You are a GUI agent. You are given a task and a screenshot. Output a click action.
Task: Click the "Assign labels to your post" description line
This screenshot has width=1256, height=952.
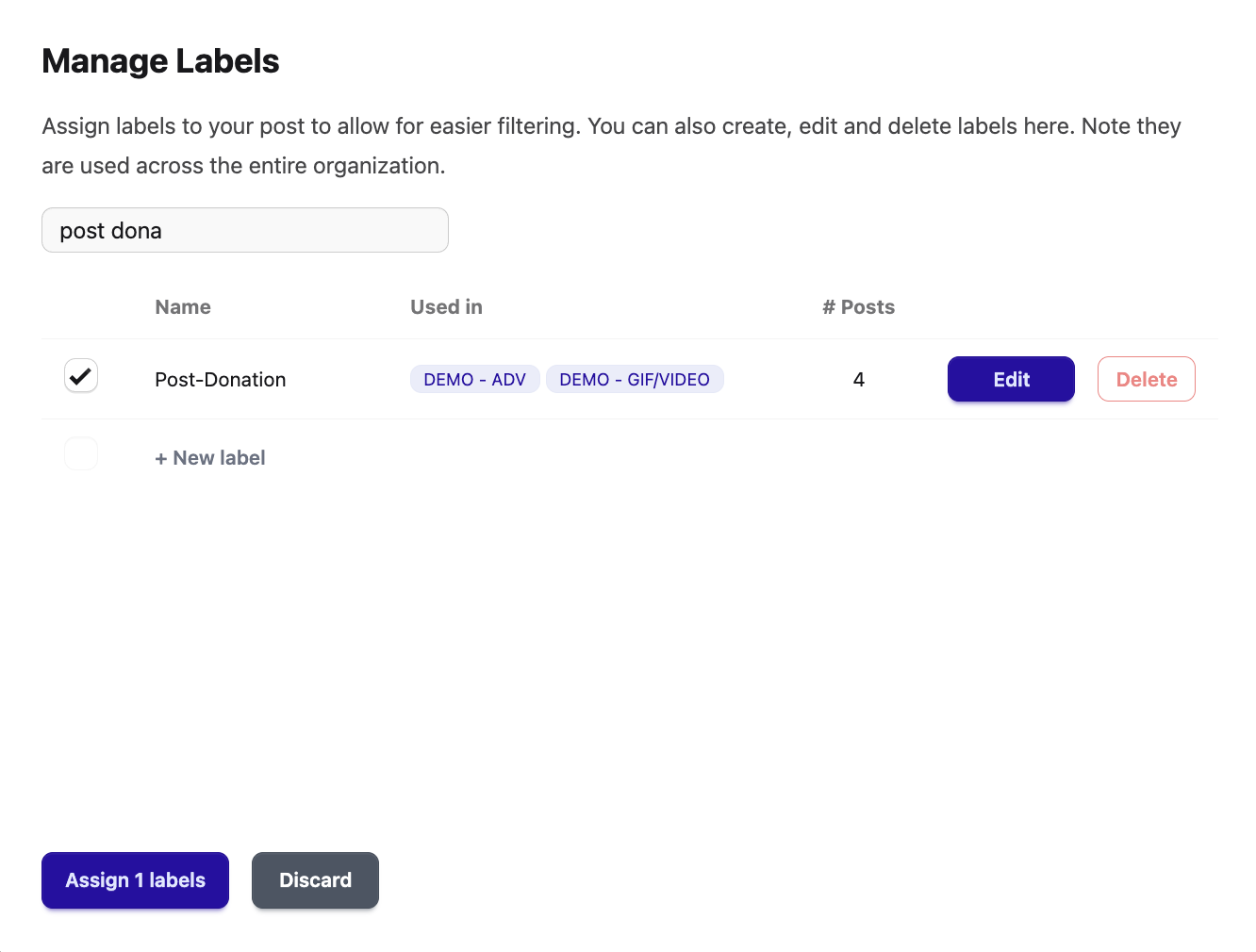611,126
